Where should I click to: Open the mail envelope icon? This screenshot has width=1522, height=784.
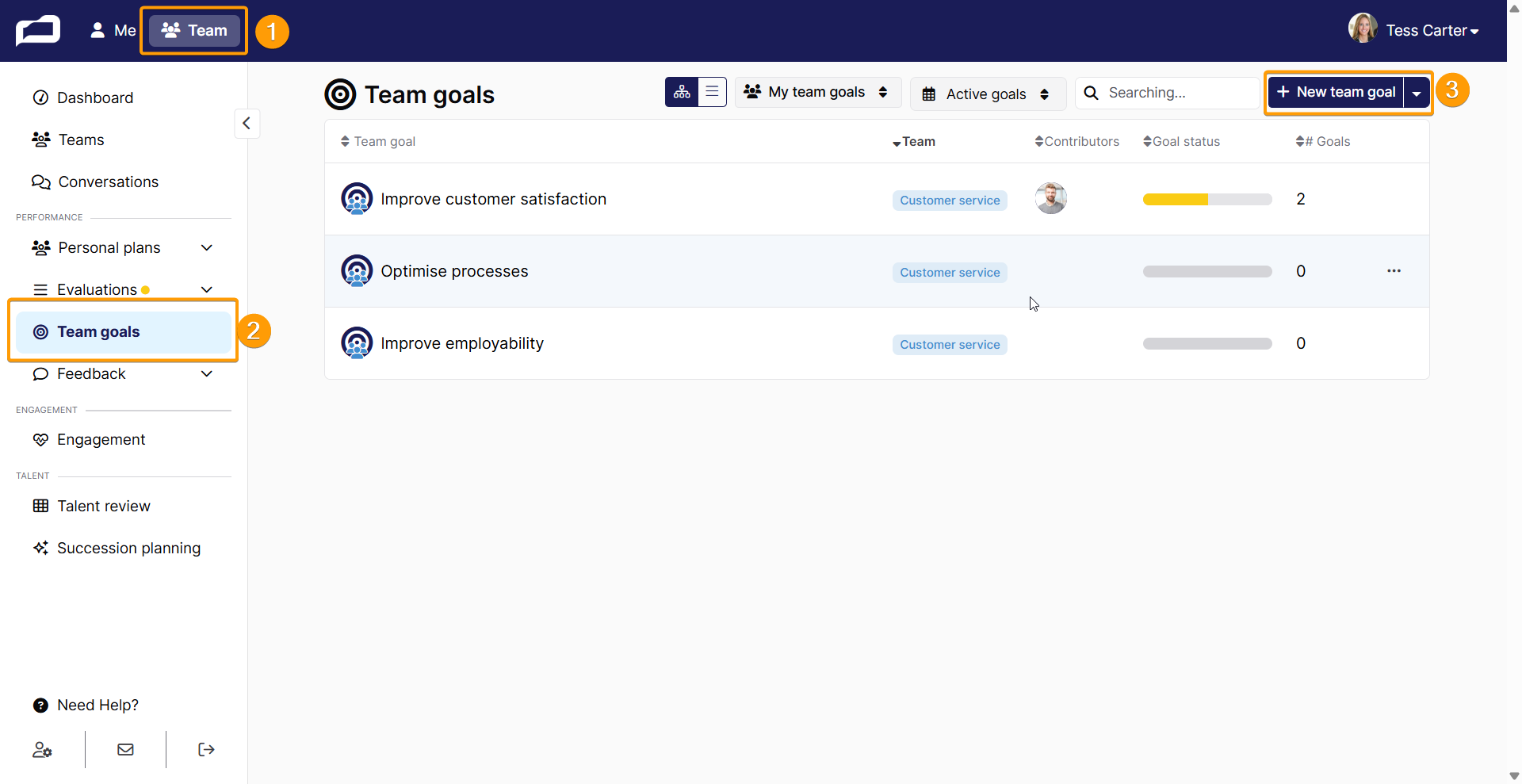point(125,749)
